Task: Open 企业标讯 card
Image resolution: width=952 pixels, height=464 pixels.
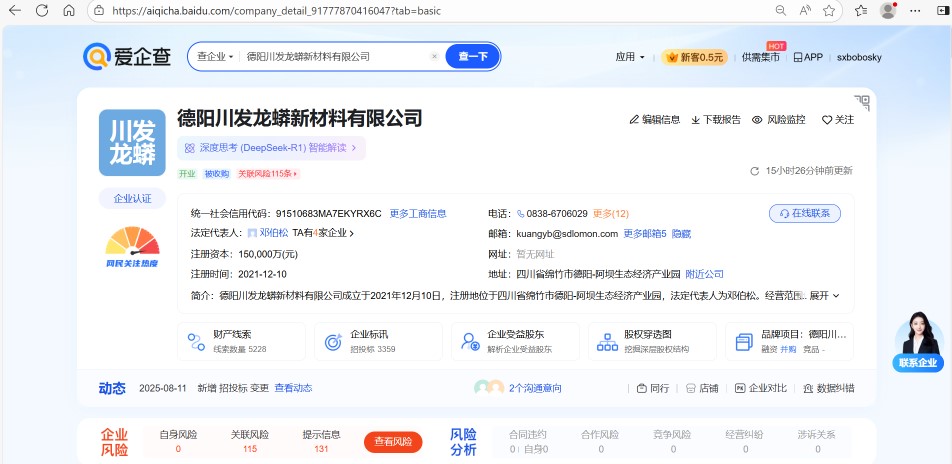Action: tap(378, 341)
